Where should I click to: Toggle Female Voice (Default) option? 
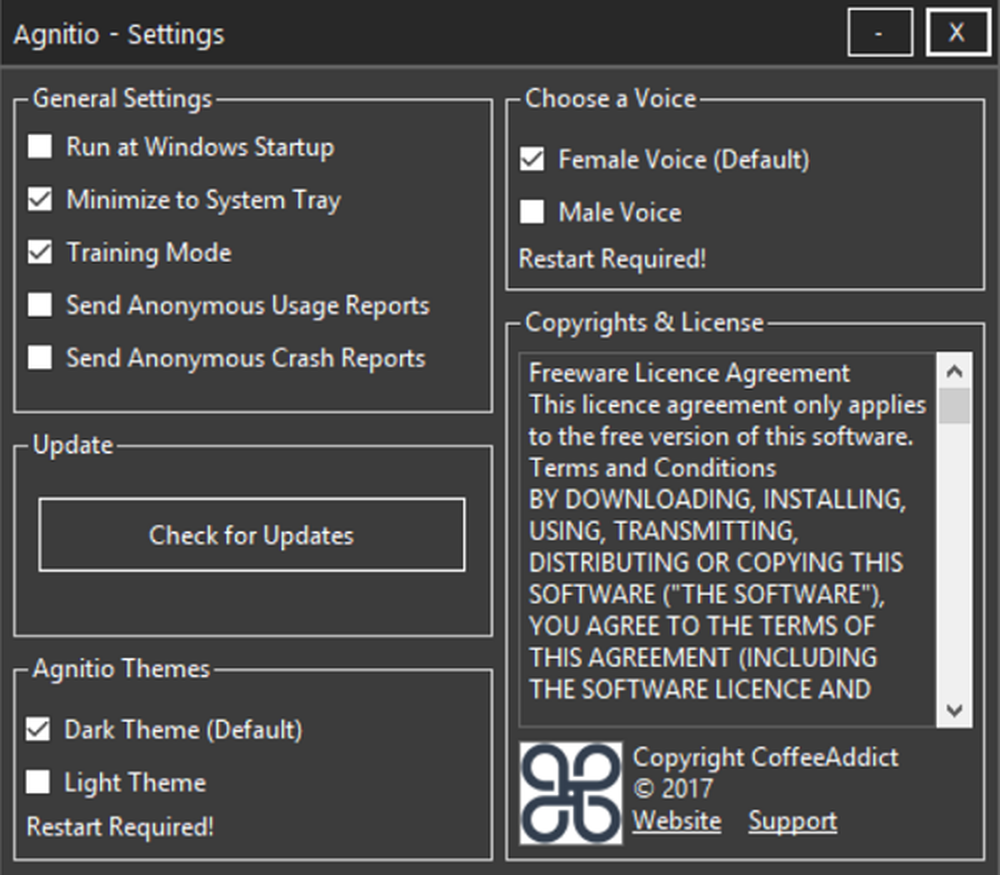tap(532, 159)
